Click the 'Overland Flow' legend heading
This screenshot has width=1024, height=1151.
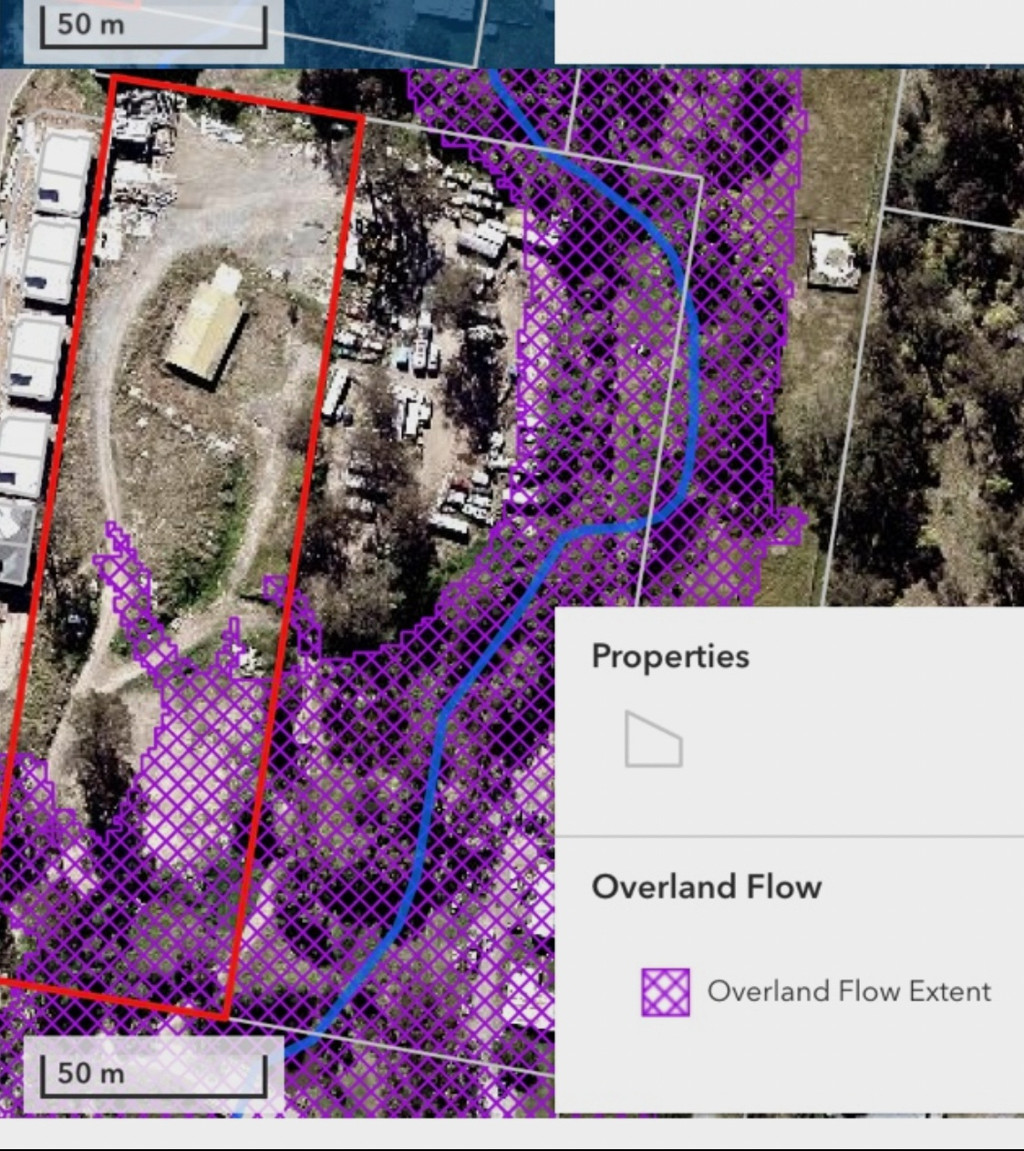tap(706, 887)
